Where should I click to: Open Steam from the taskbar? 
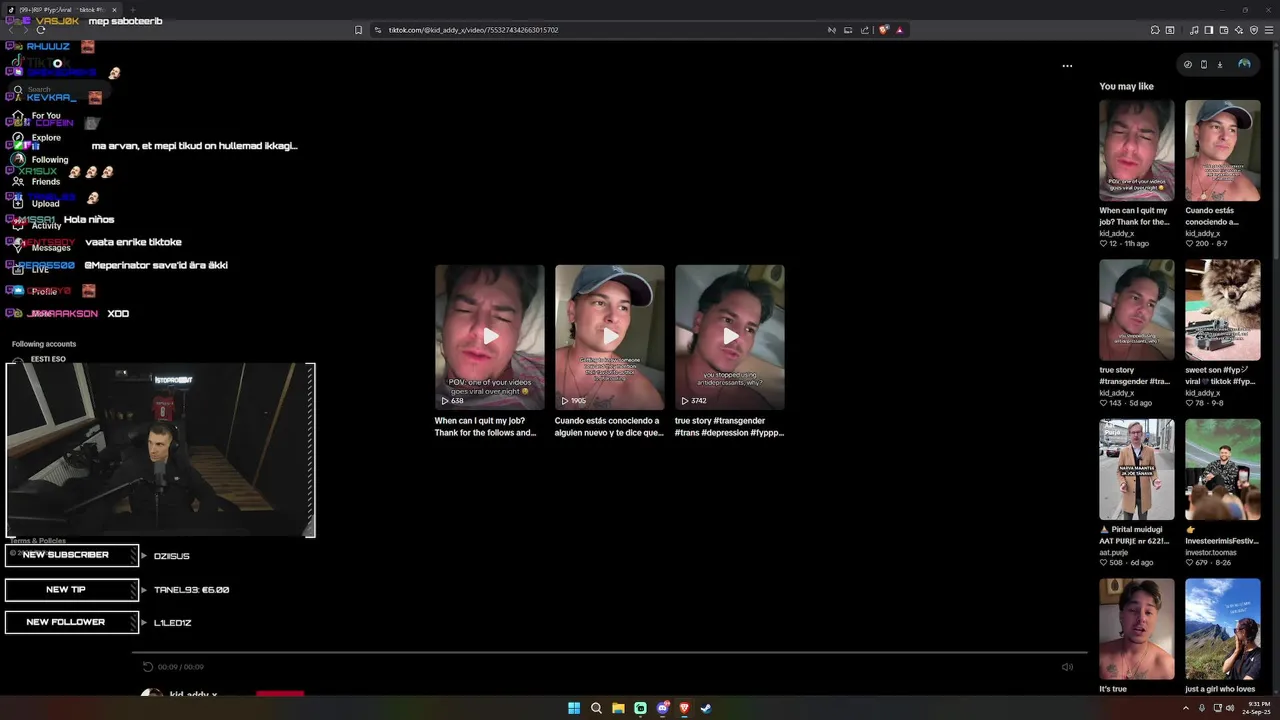pyautogui.click(x=706, y=708)
